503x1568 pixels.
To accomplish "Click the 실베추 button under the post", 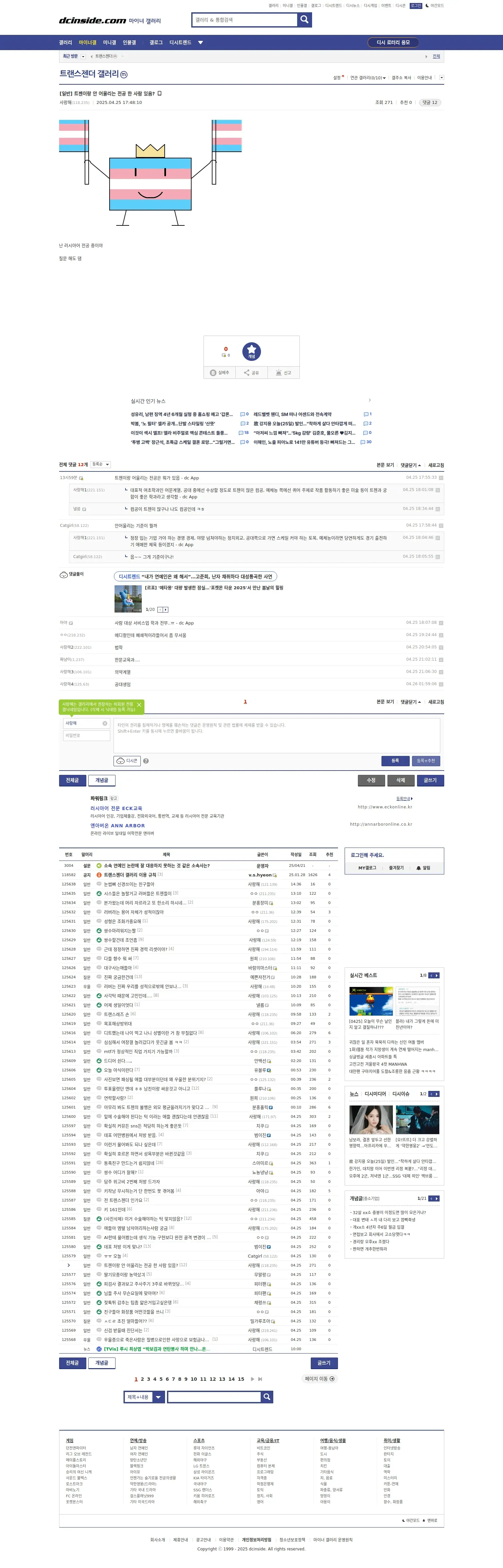I will 220,372.
